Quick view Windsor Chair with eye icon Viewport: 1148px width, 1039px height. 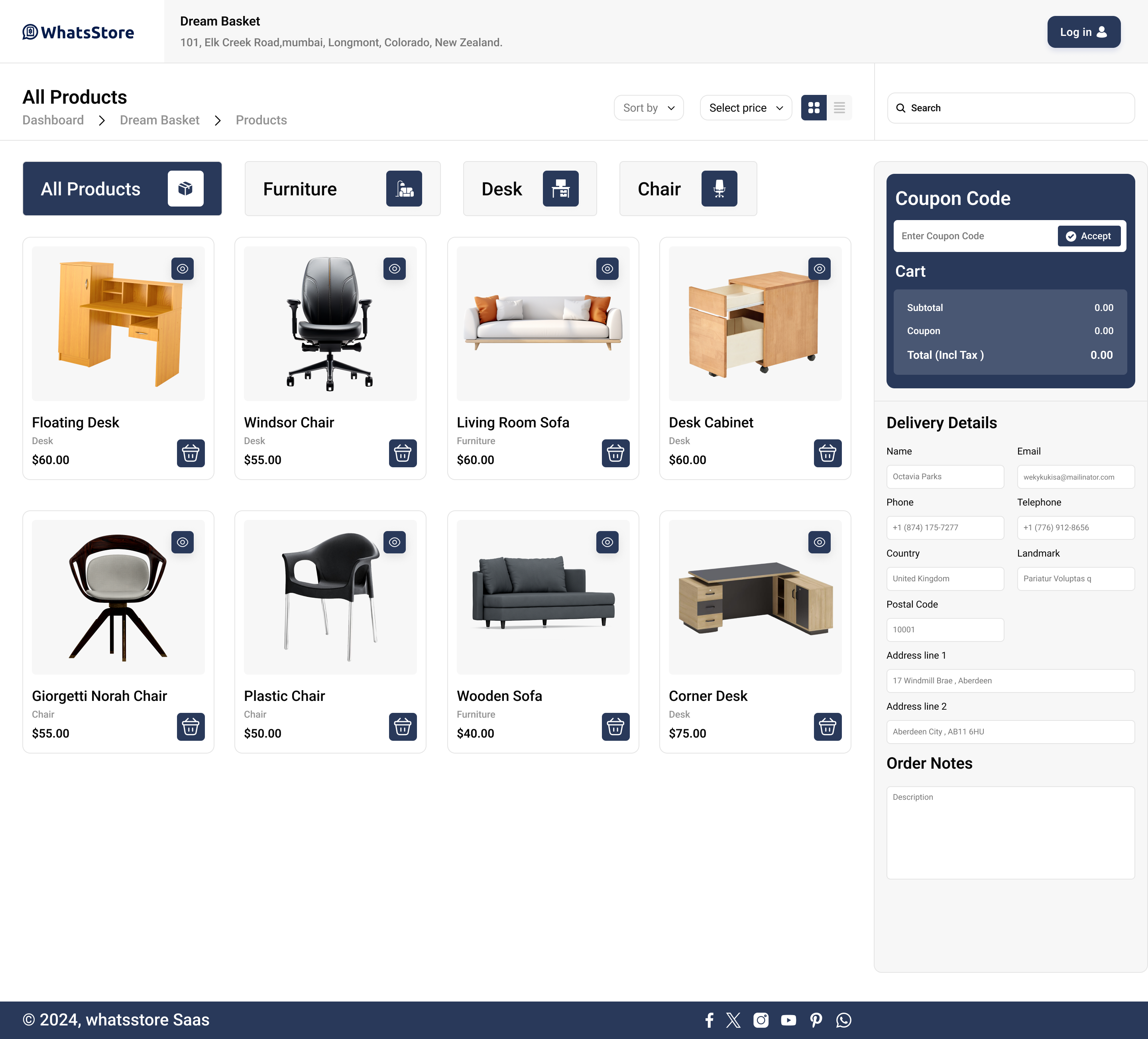(x=394, y=269)
